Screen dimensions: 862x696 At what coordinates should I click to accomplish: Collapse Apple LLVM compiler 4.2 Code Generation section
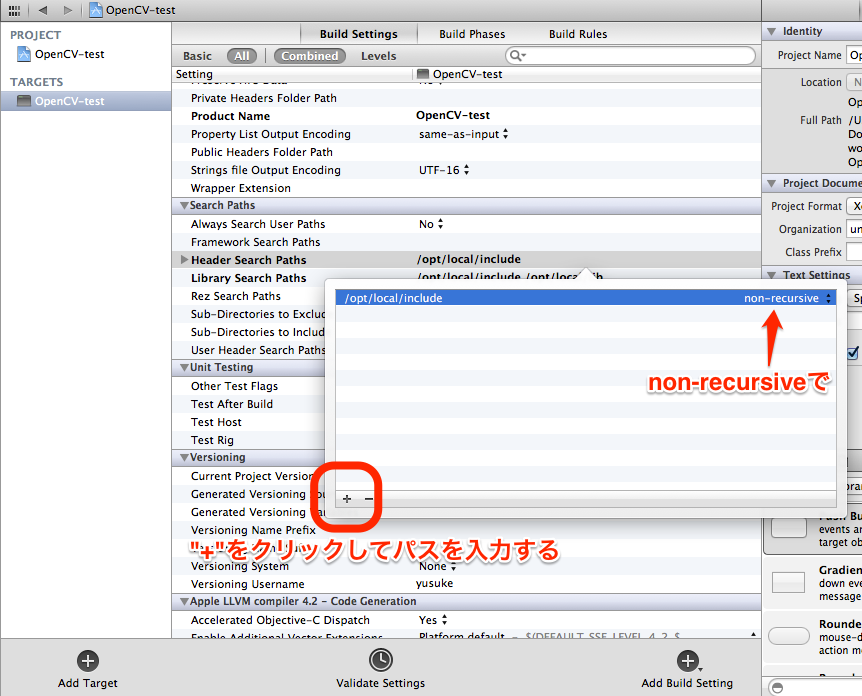(x=184, y=602)
